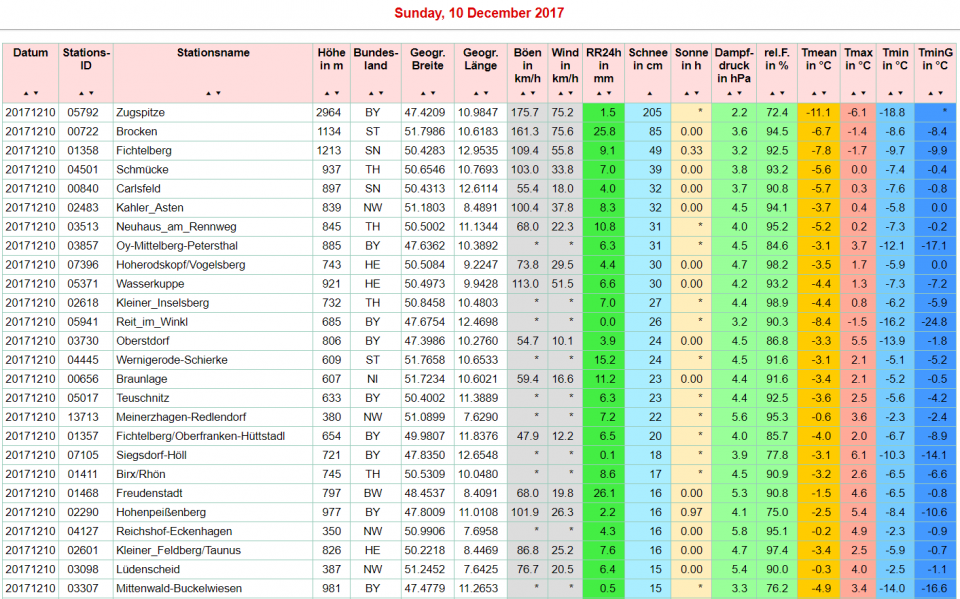Sort Sonne in h column ascending
Image resolution: width=960 pixels, height=599 pixels.
coord(686,93)
